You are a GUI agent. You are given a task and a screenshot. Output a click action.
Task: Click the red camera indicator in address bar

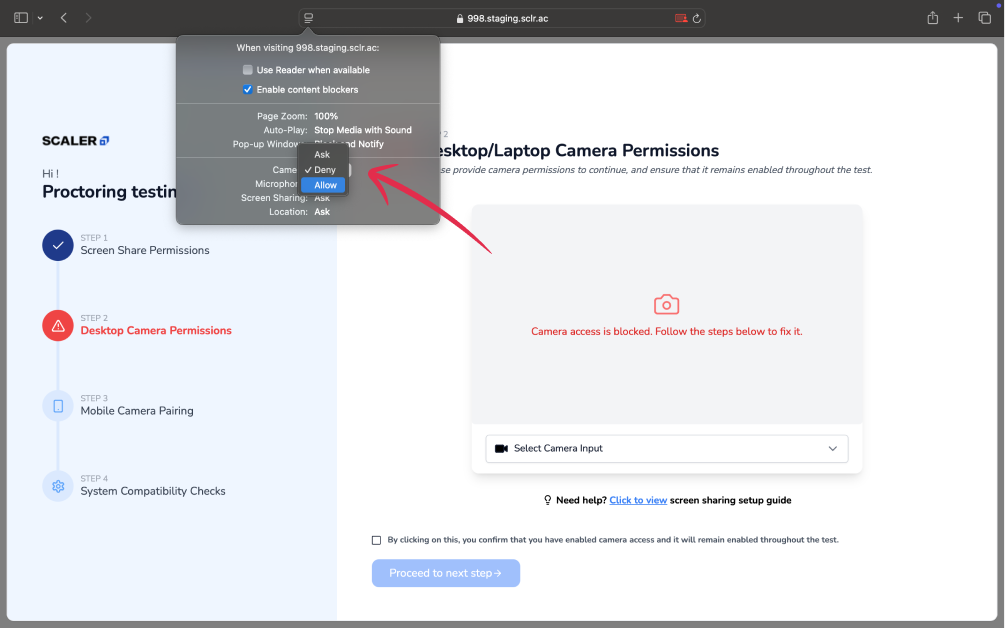681,18
